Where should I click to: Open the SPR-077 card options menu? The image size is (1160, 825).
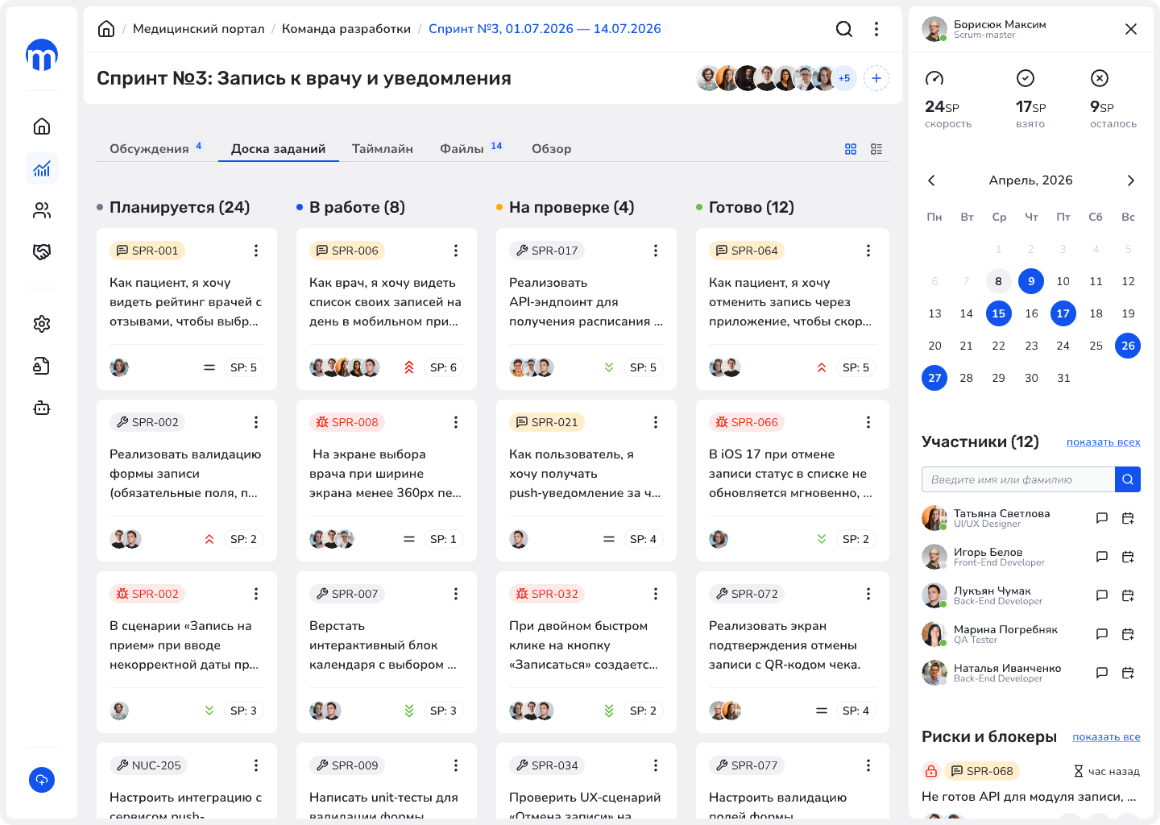pyautogui.click(x=868, y=765)
